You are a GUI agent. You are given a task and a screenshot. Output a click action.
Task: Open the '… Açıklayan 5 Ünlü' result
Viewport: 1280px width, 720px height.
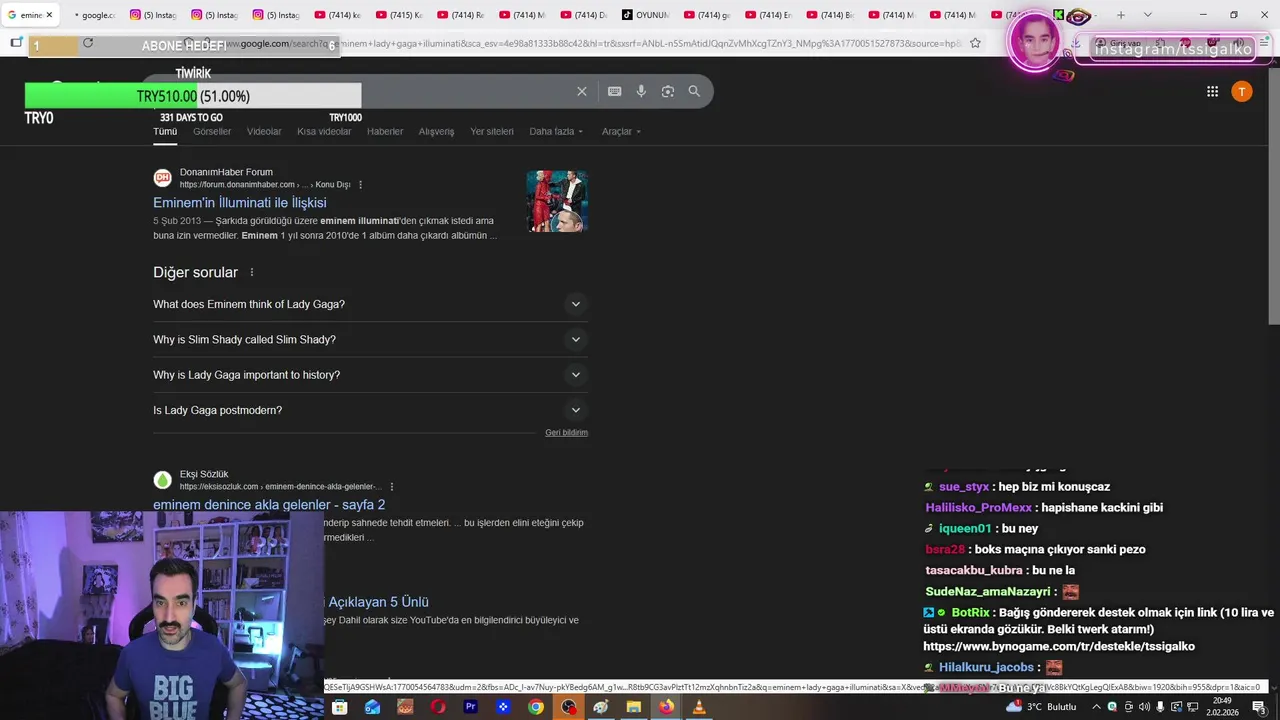tap(378, 602)
